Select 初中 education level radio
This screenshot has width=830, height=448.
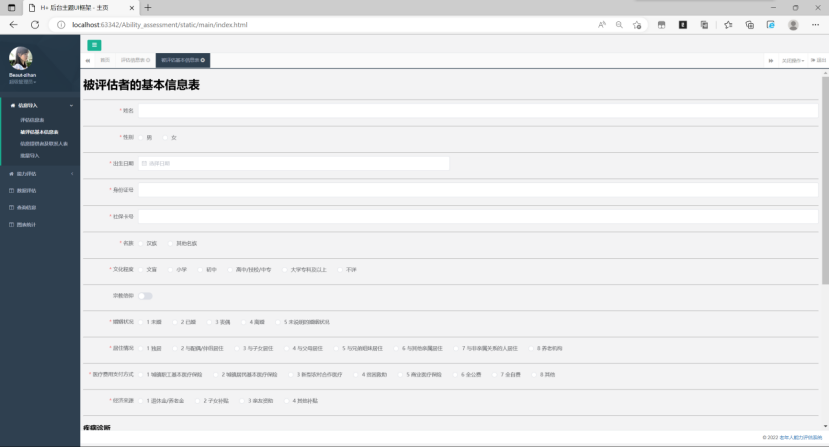coord(201,270)
